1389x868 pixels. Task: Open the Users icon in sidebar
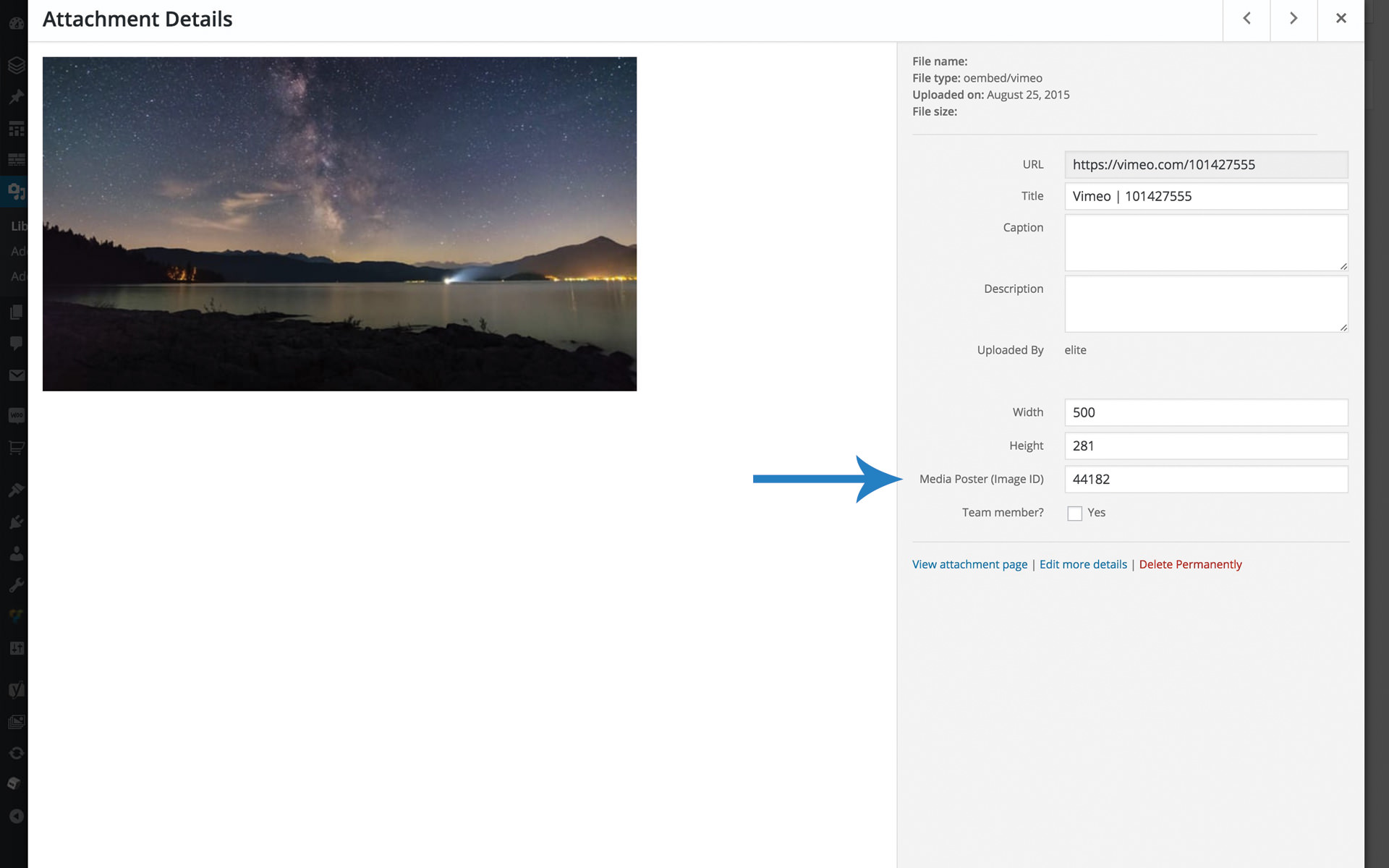16,554
